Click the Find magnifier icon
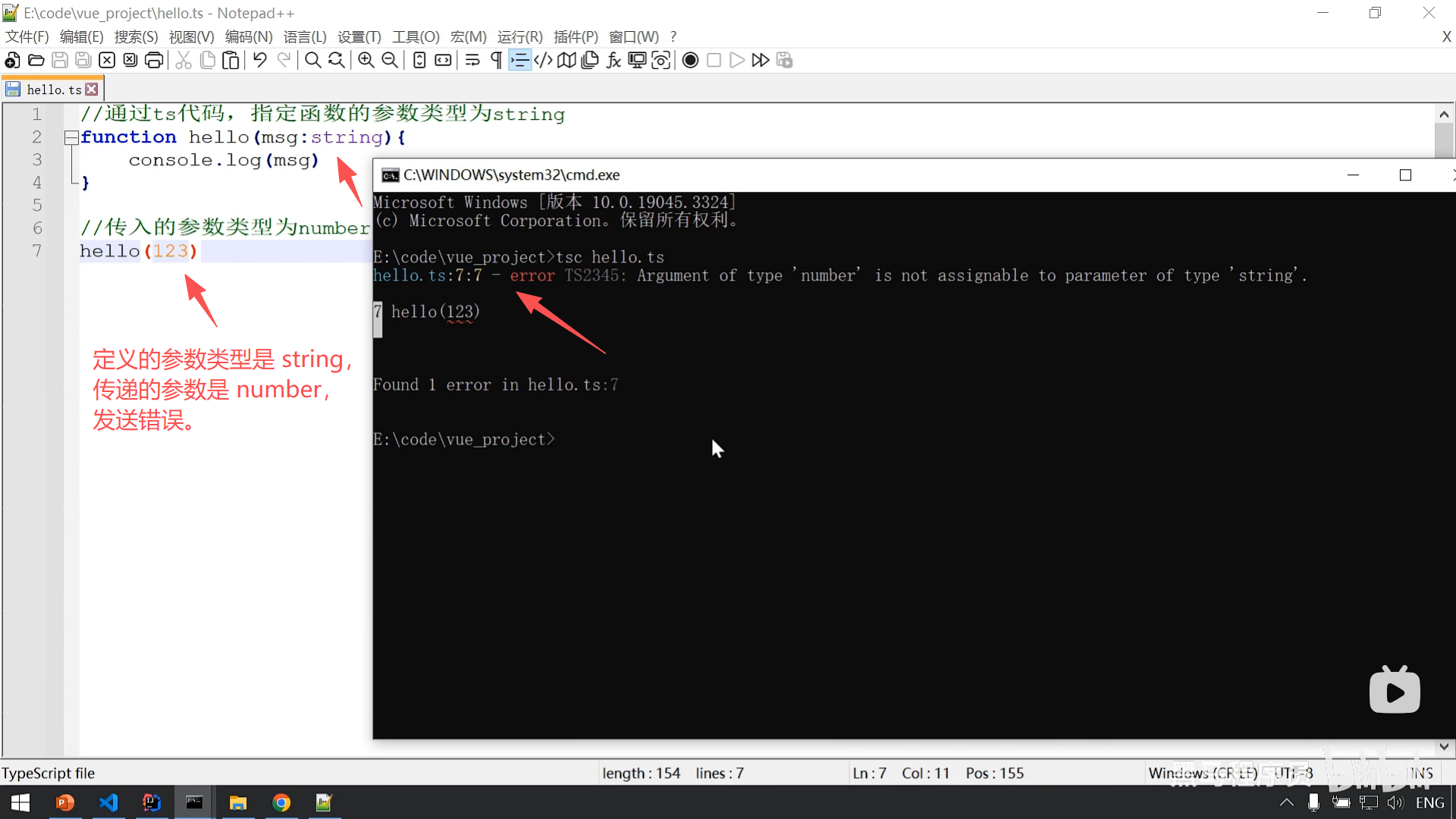This screenshot has height=819, width=1456. (312, 61)
